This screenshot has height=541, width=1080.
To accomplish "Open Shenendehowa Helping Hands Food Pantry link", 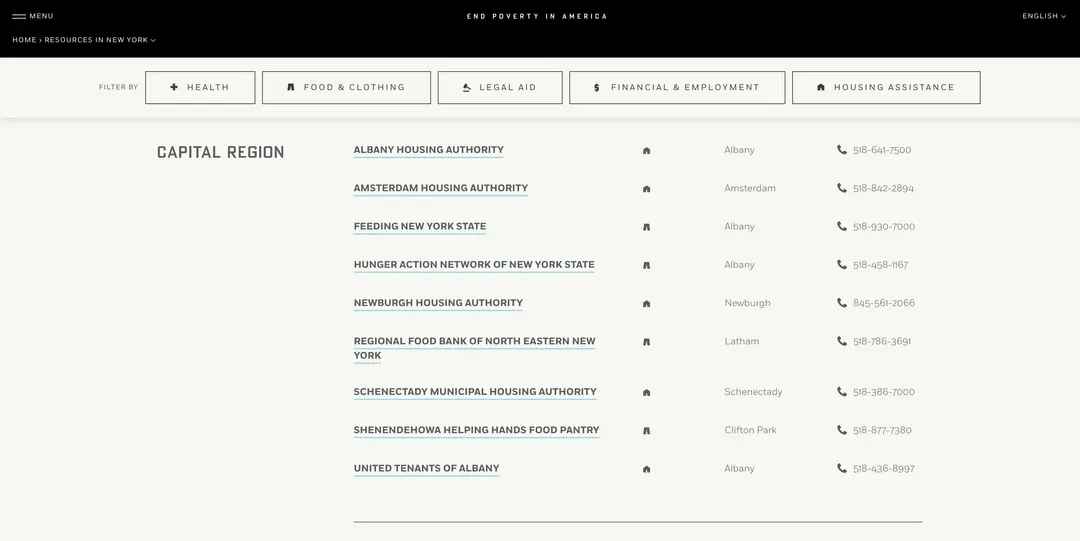I will point(476,429).
